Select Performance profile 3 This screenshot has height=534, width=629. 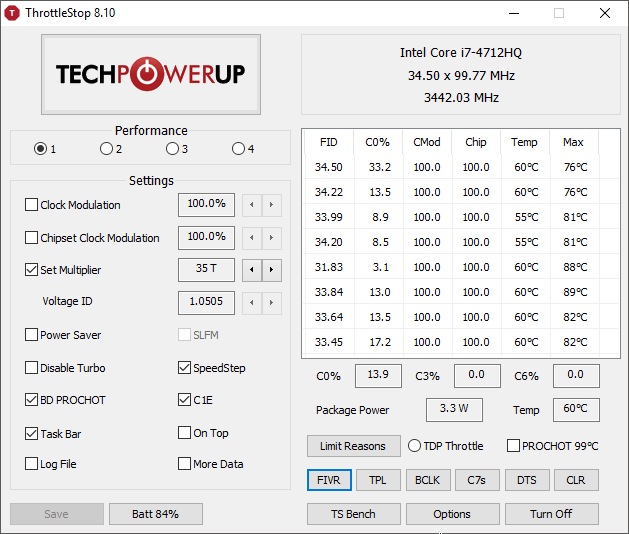tap(172, 149)
